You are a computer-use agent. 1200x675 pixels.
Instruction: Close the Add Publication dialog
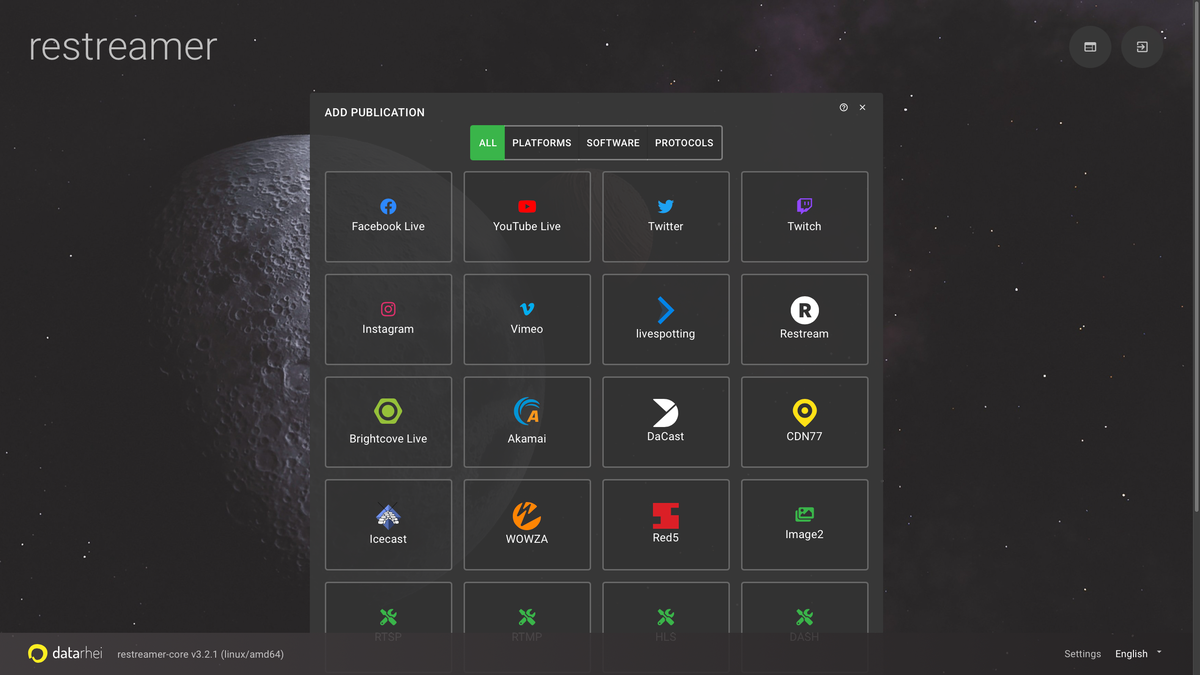(863, 108)
